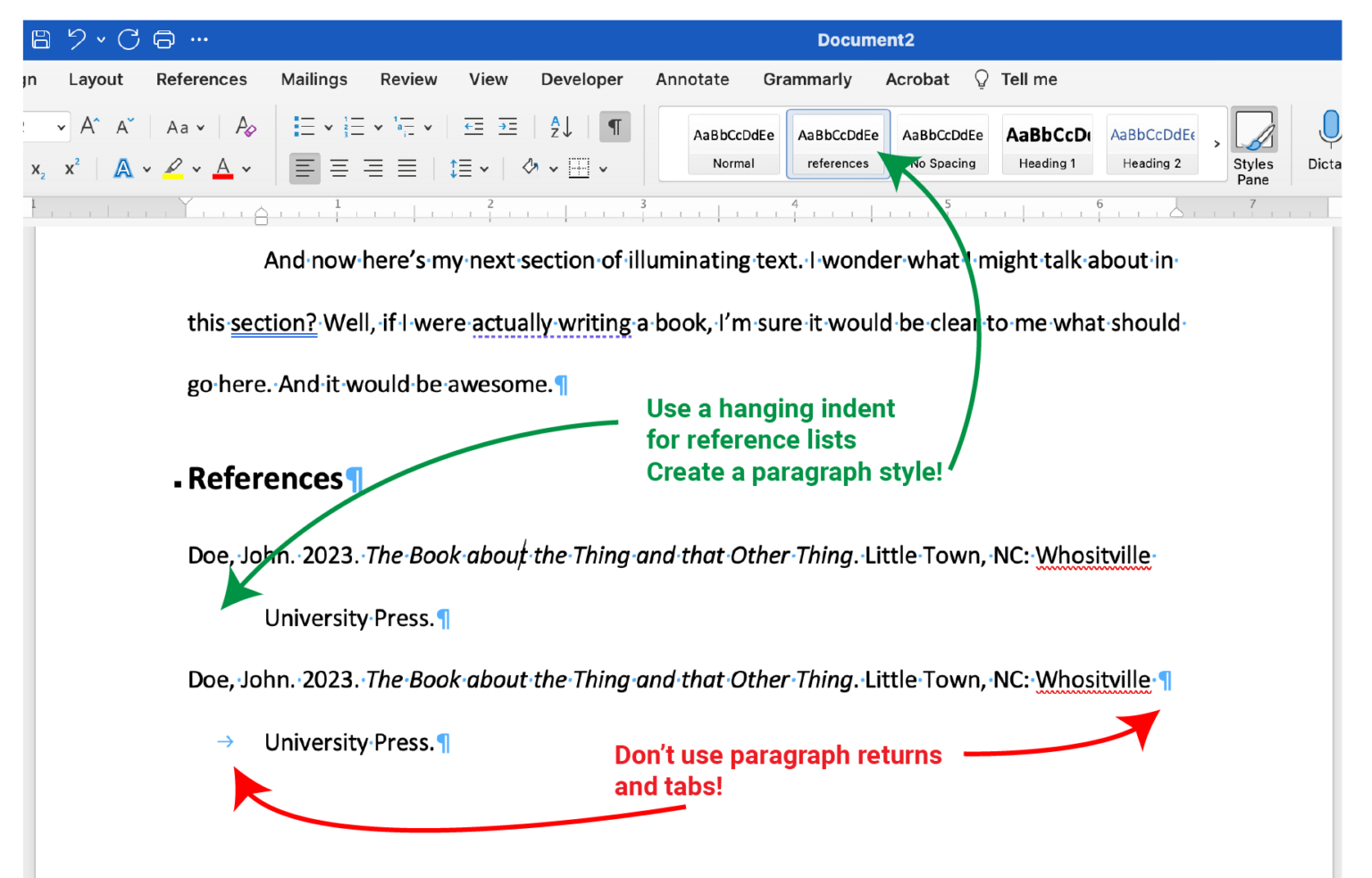Click the Clear All Formatting icon
This screenshot has height=878, width=1372.
(245, 127)
